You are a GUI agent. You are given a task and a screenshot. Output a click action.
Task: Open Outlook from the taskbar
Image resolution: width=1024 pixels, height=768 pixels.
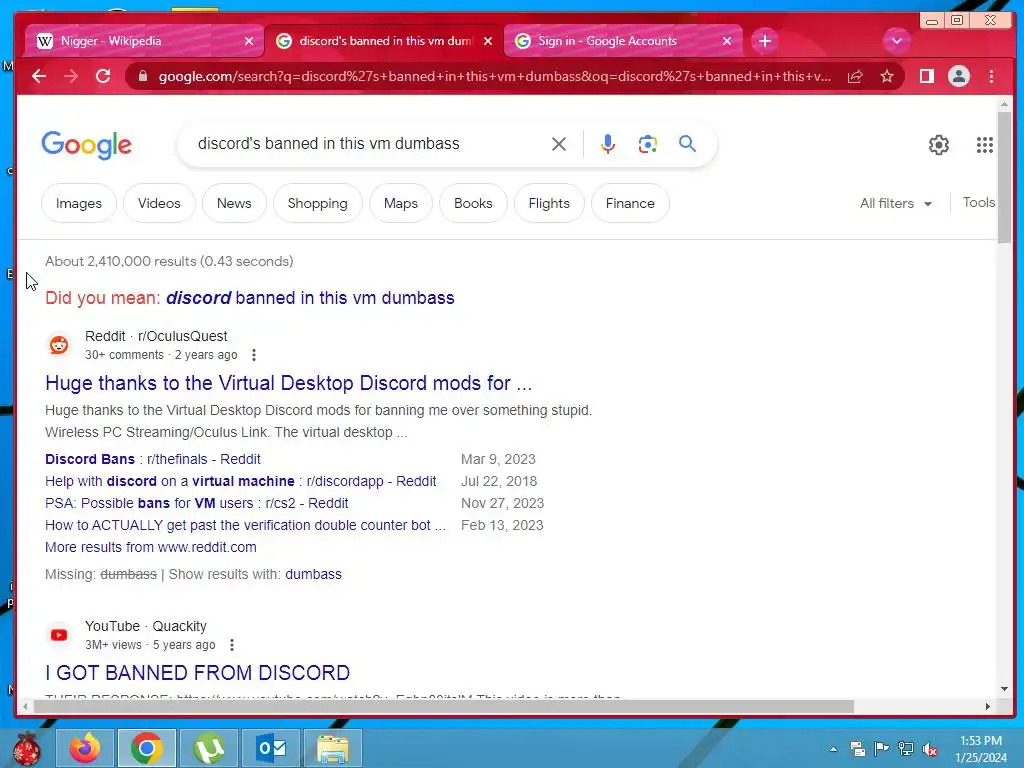click(270, 748)
